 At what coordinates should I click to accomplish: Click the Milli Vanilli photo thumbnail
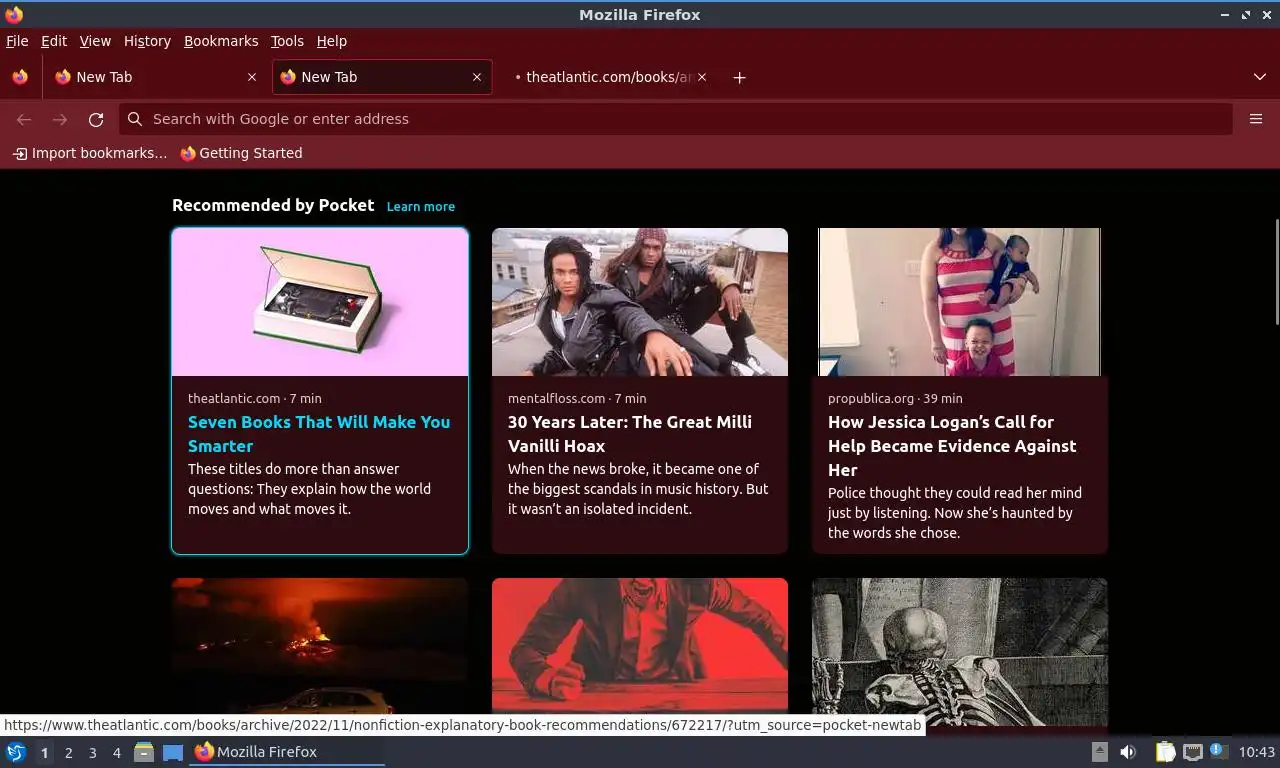coord(640,302)
